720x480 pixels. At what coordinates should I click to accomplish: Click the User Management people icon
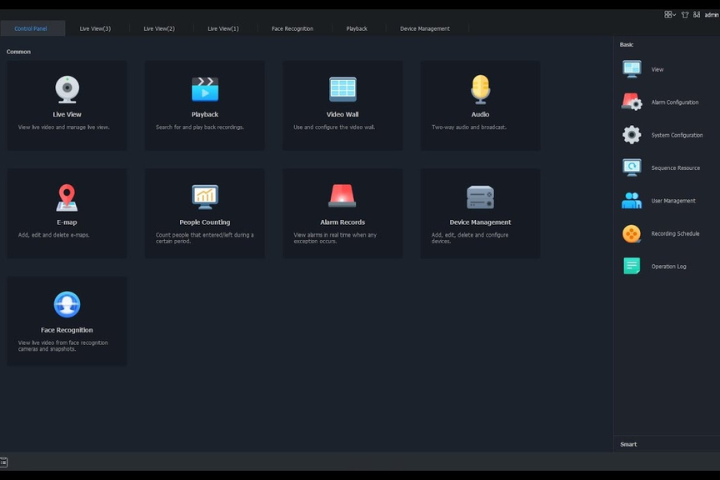pos(632,200)
